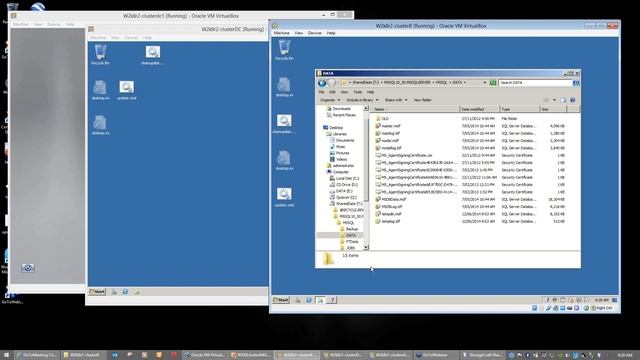This screenshot has height=360, width=640.
Task: Click Search DATA input field
Action: (535, 83)
